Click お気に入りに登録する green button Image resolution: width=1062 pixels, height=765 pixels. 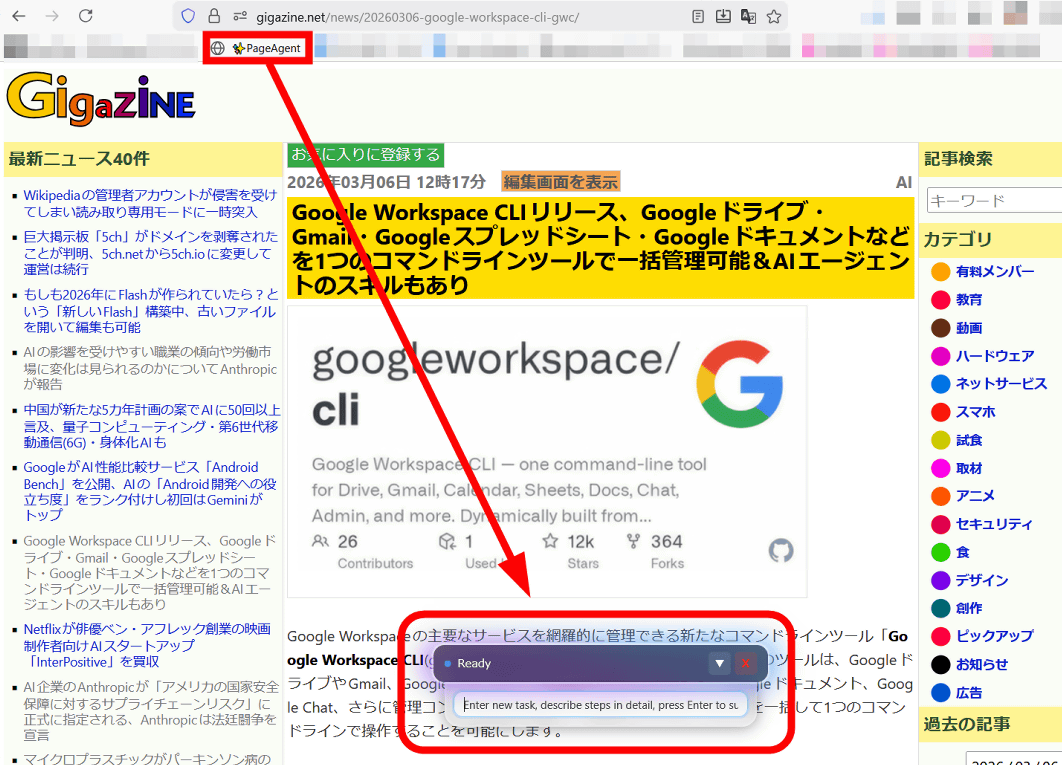365,154
